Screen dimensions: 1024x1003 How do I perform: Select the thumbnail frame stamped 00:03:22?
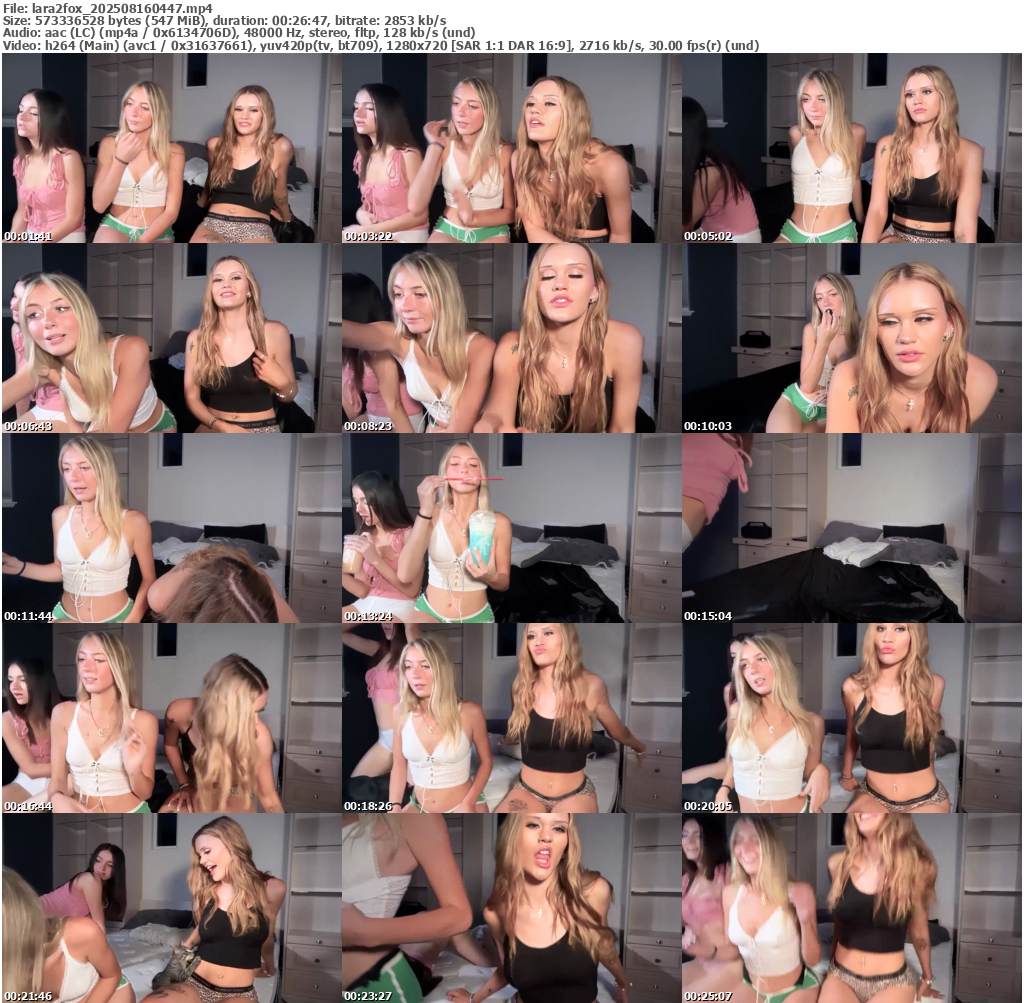point(512,148)
